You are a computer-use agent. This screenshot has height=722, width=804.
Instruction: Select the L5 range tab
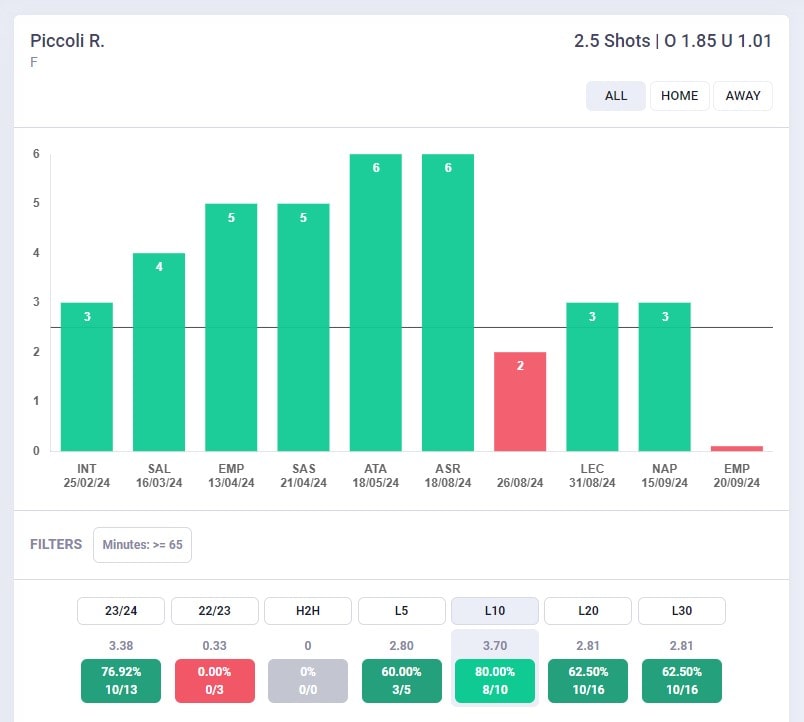point(401,611)
